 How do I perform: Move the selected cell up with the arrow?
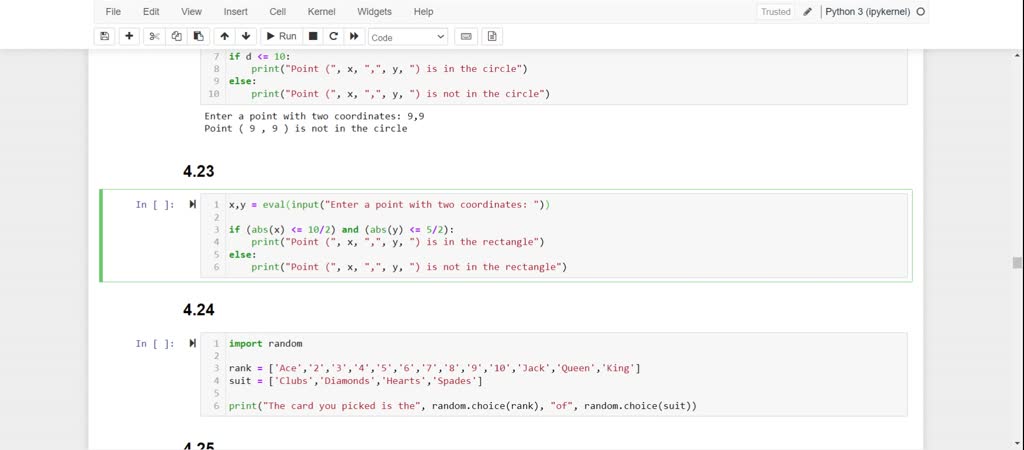click(x=224, y=37)
